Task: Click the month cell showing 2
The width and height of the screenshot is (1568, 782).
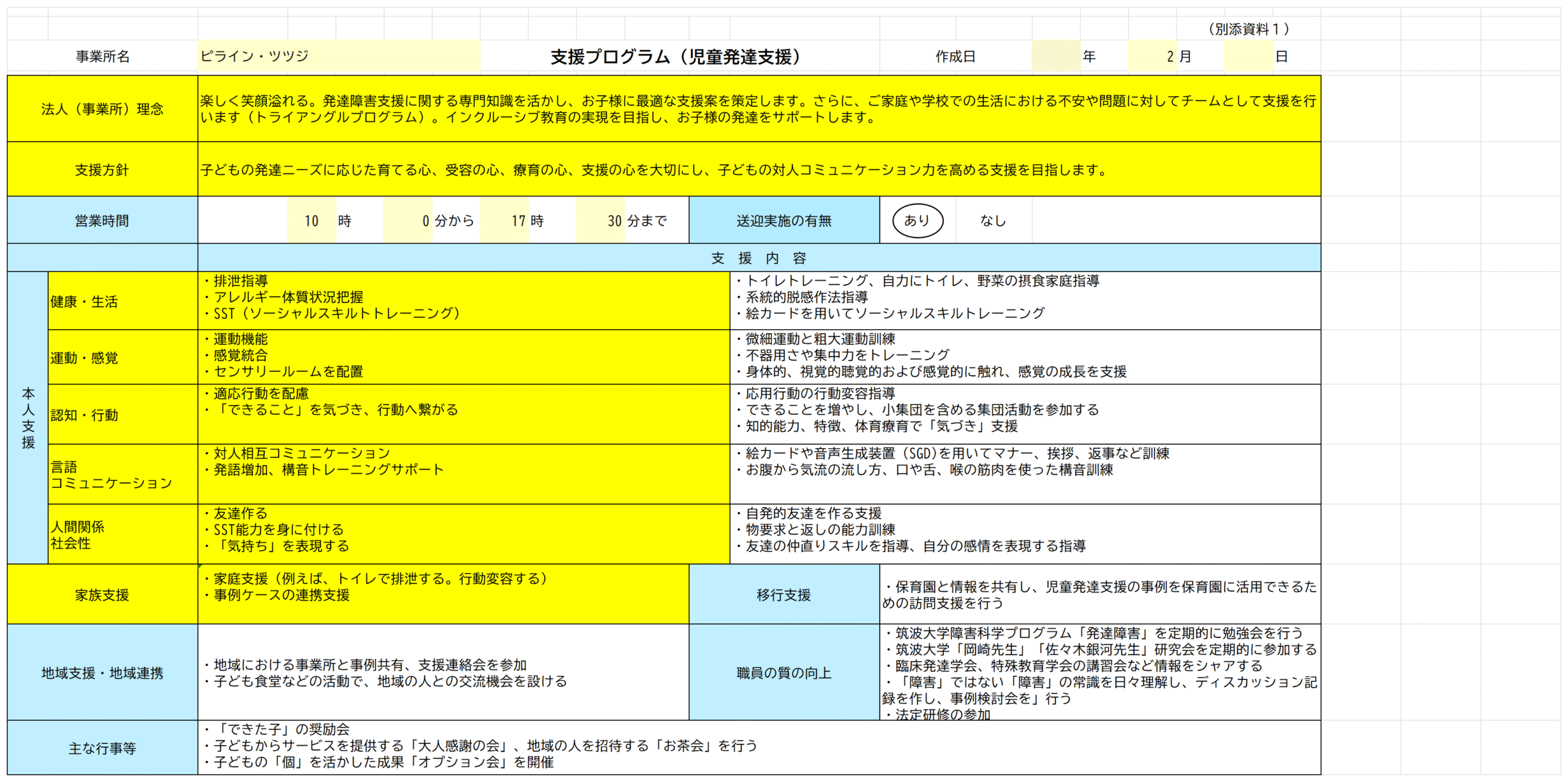Action: (1151, 56)
